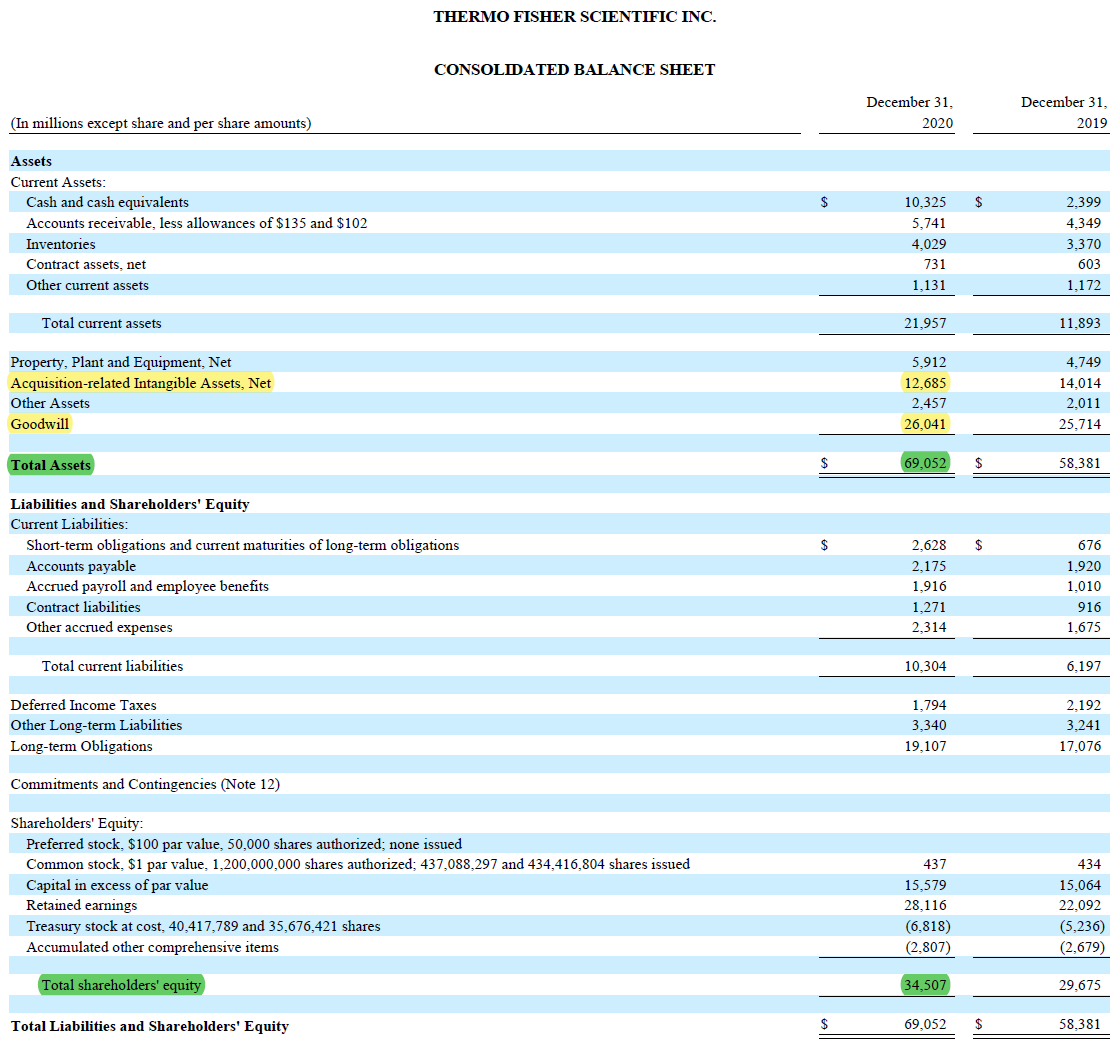Screen dimensions: 1117x1045
Task: Click the 'Other Long-term Liabilities' label
Action: click(96, 725)
